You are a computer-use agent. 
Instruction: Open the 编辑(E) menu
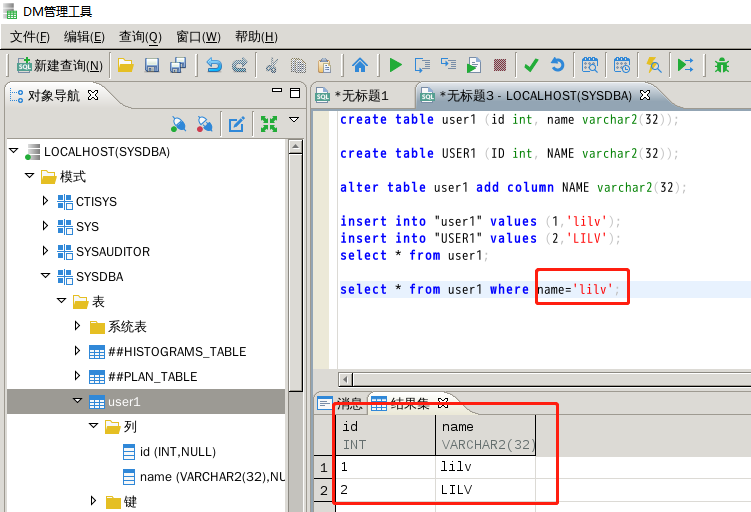tap(84, 37)
